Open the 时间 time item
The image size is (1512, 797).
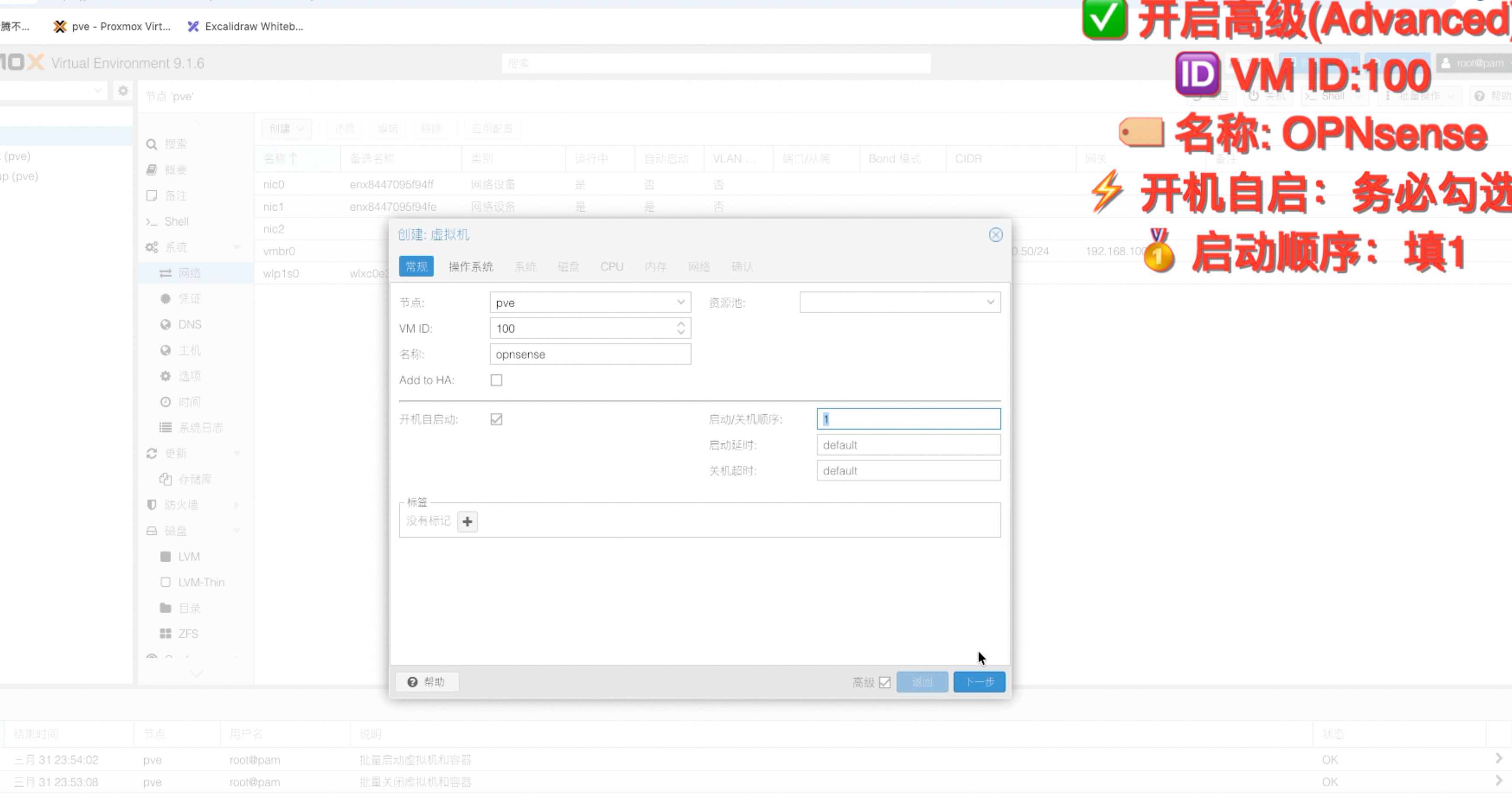pos(189,402)
